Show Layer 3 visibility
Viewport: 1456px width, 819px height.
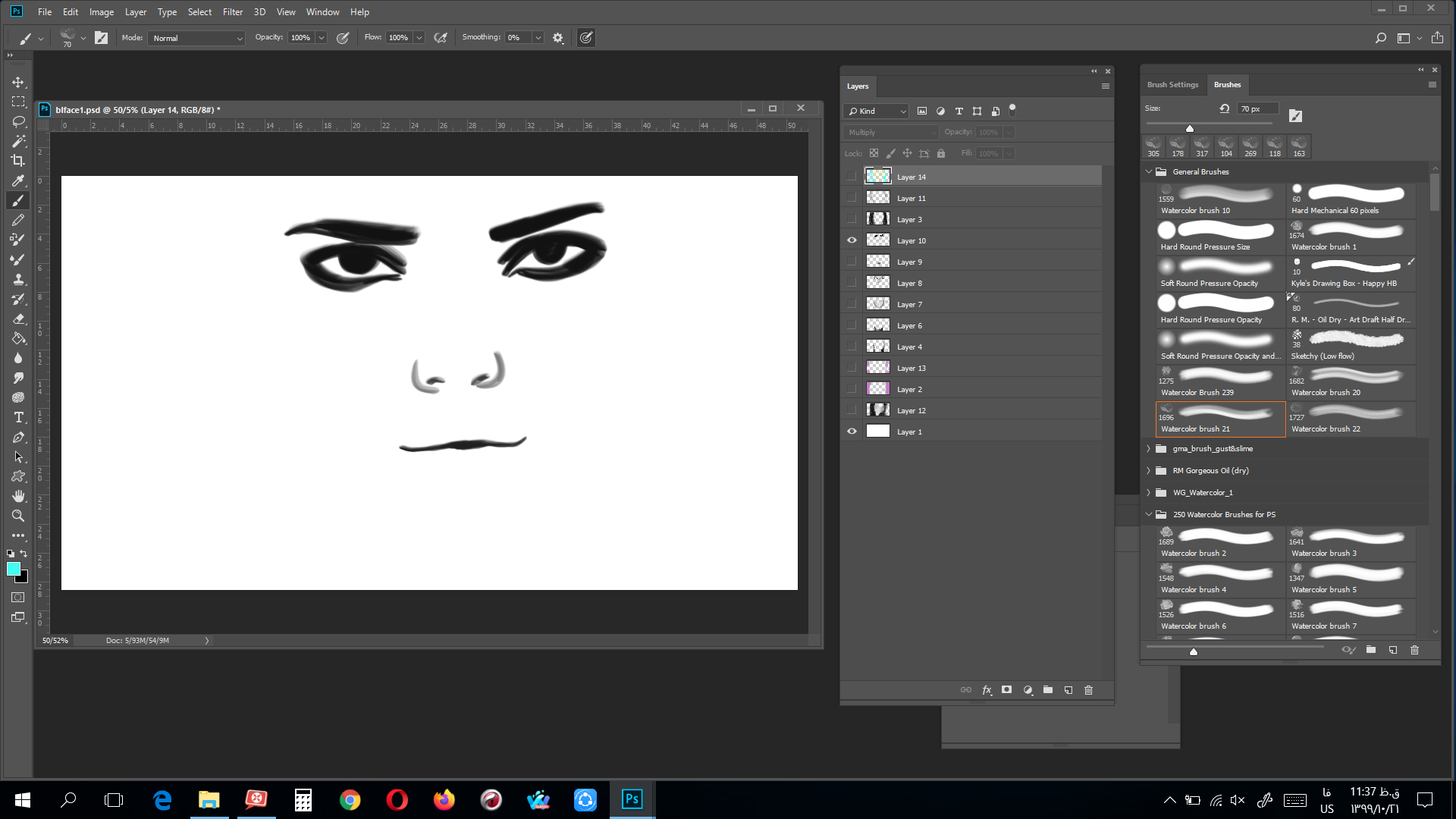click(852, 219)
